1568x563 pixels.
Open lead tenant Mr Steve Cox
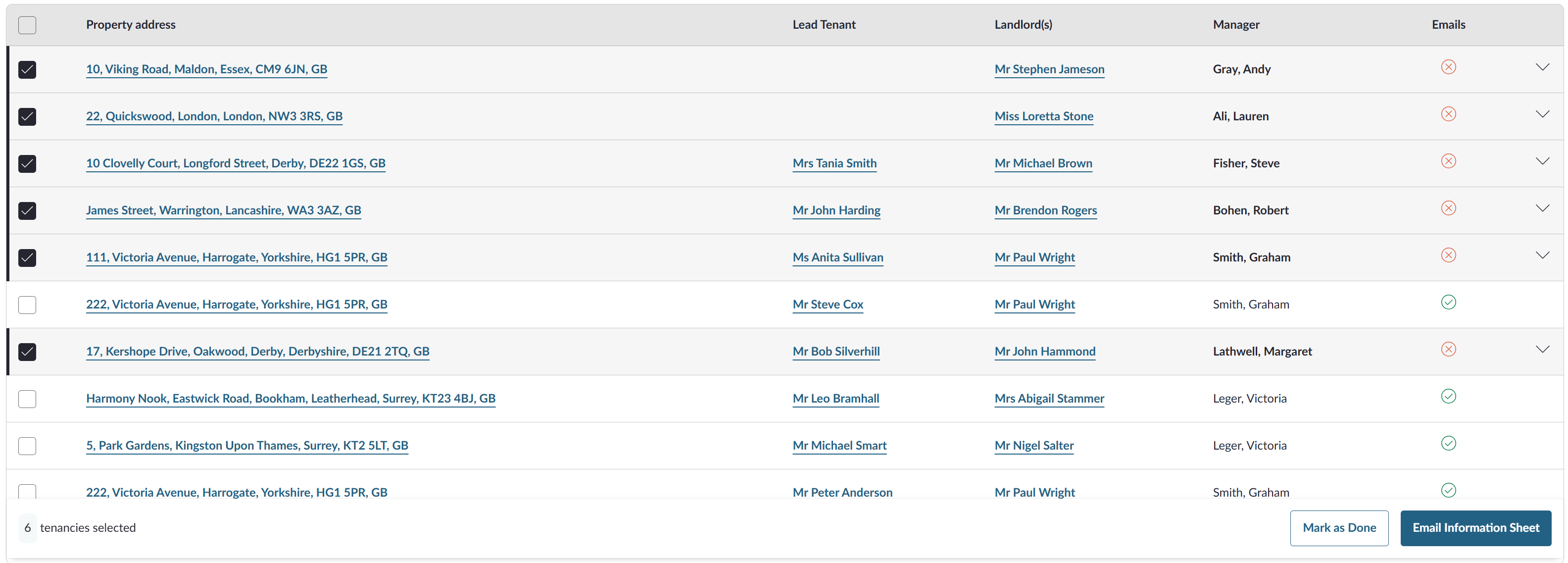pyautogui.click(x=827, y=304)
